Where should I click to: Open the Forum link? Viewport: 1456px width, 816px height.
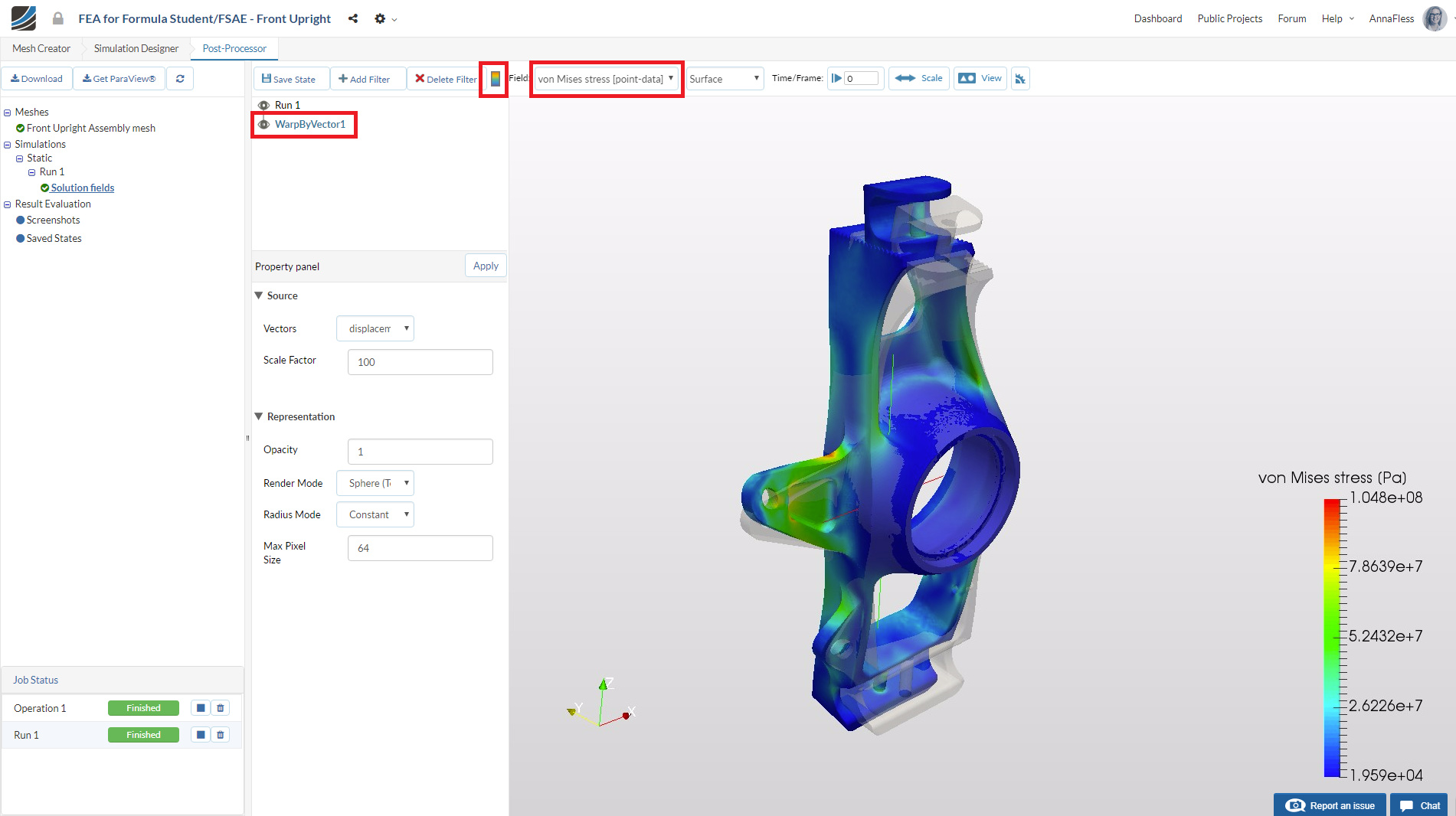coord(1291,18)
